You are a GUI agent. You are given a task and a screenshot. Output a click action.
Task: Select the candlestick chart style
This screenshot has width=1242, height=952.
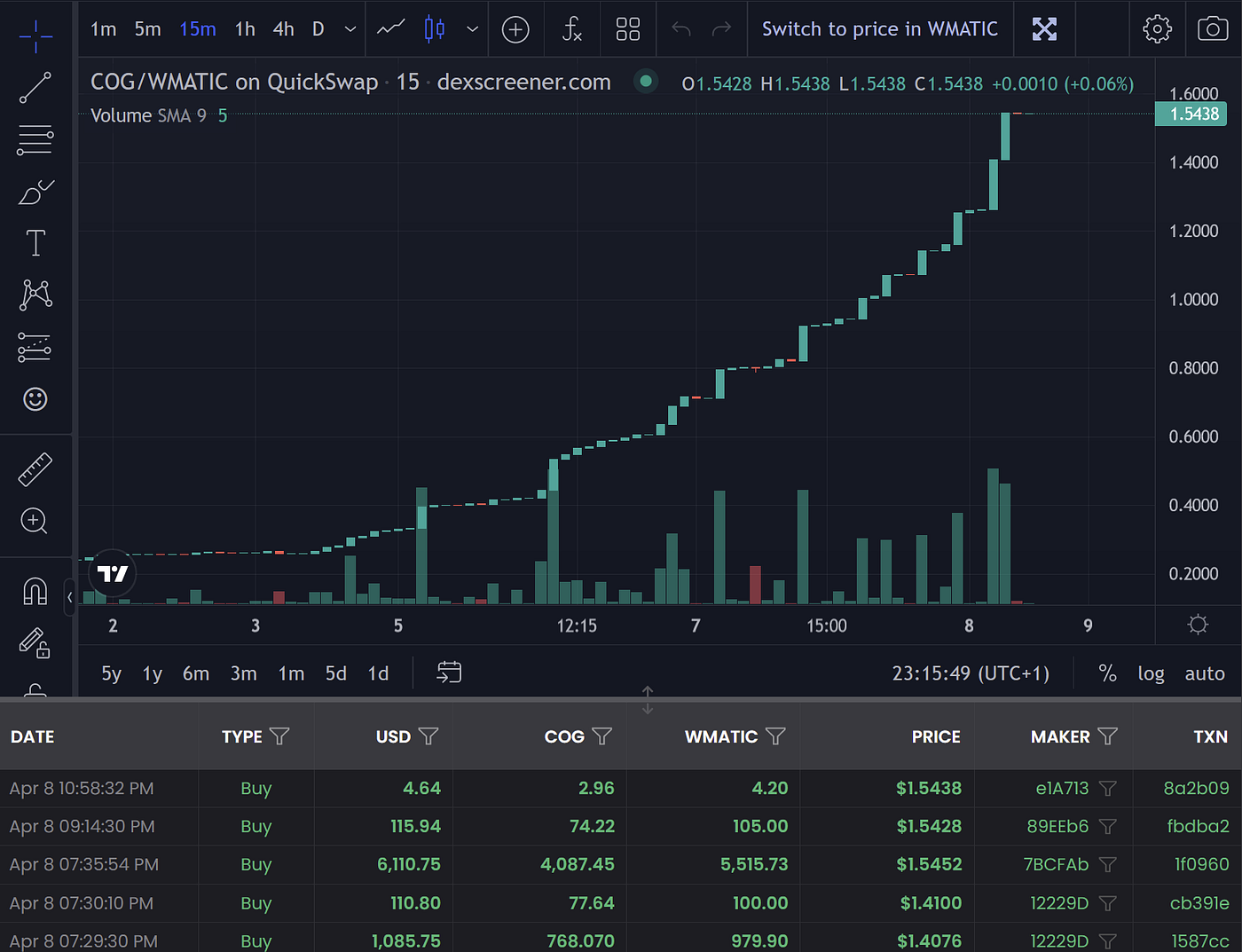435,29
